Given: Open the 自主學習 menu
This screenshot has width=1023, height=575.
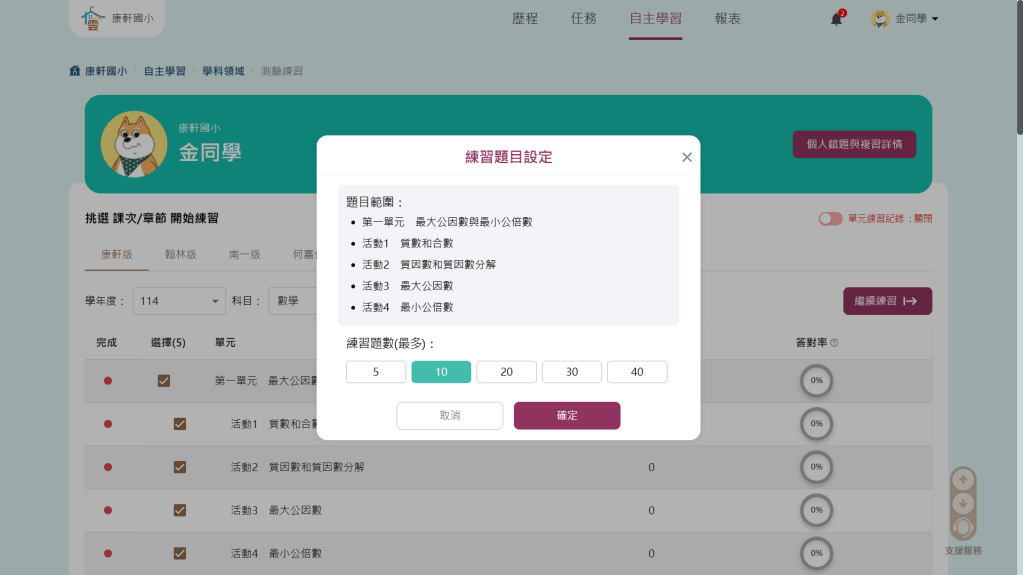Looking at the screenshot, I should click(x=655, y=19).
